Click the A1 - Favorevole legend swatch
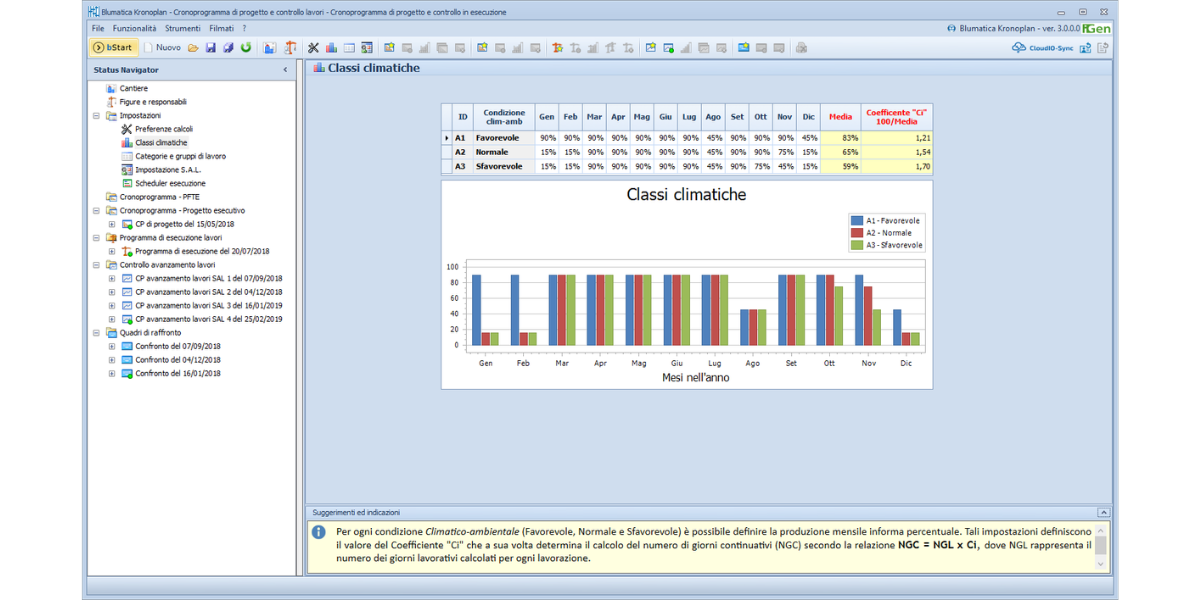The width and height of the screenshot is (1200, 600). click(857, 221)
